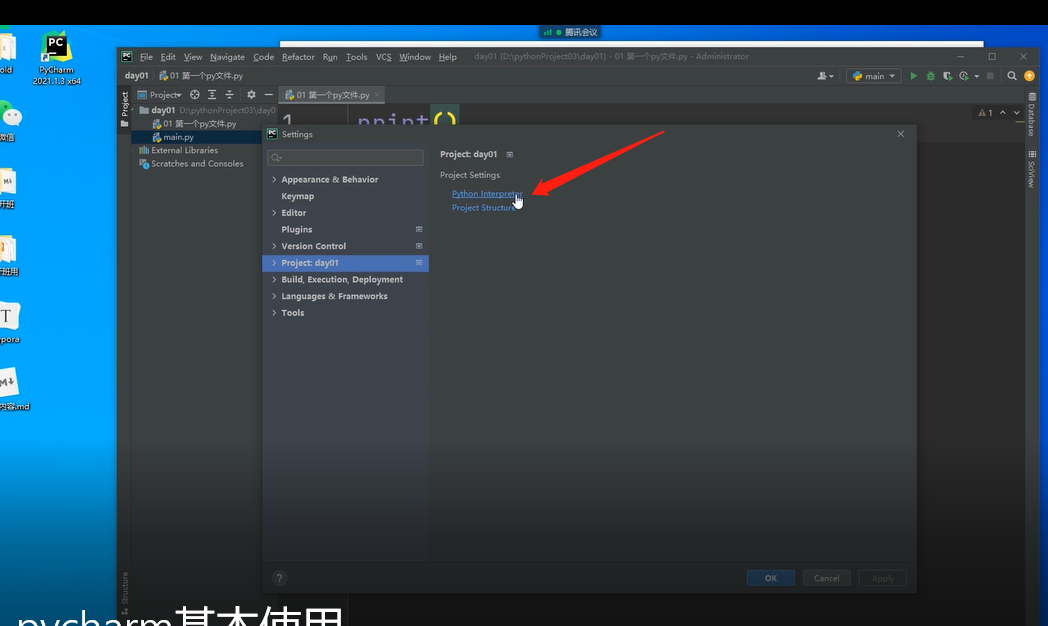
Task: Confirm settings with the OK button
Action: tap(771, 578)
